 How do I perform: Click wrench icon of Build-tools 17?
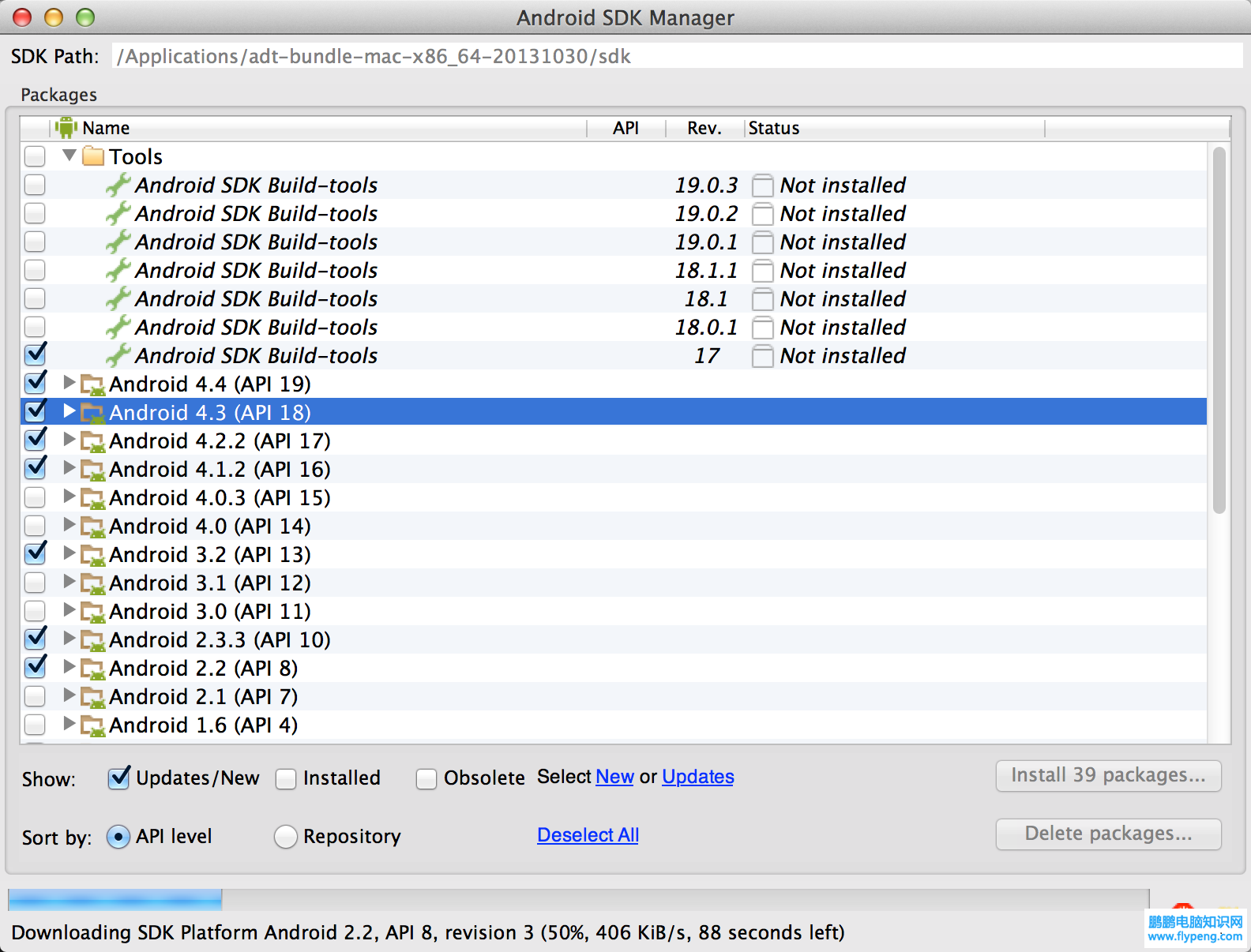(118, 355)
